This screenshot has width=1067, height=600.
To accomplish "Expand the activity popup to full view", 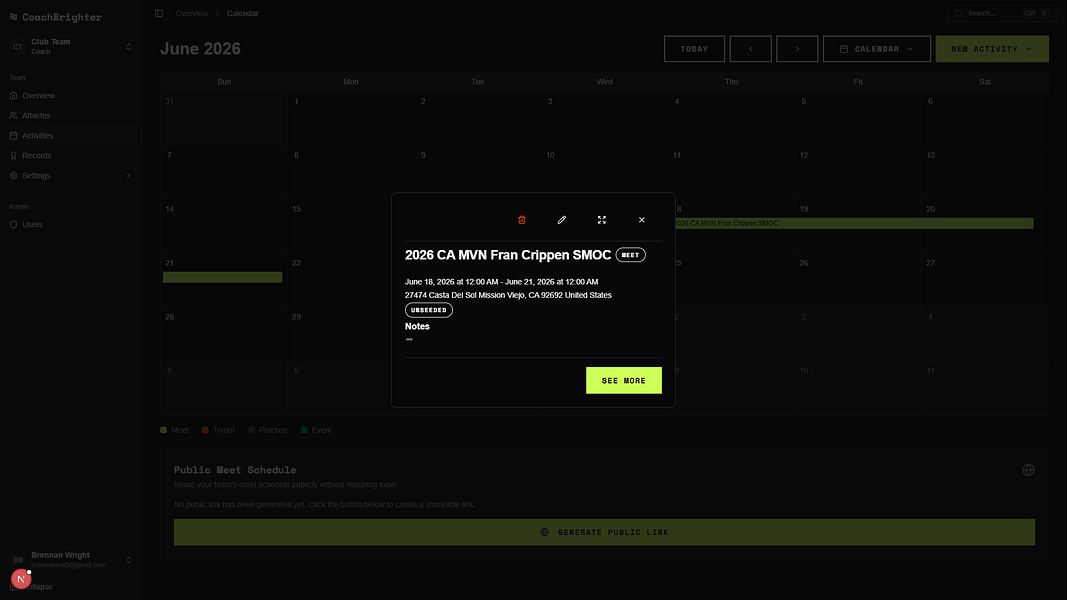I will (x=602, y=220).
